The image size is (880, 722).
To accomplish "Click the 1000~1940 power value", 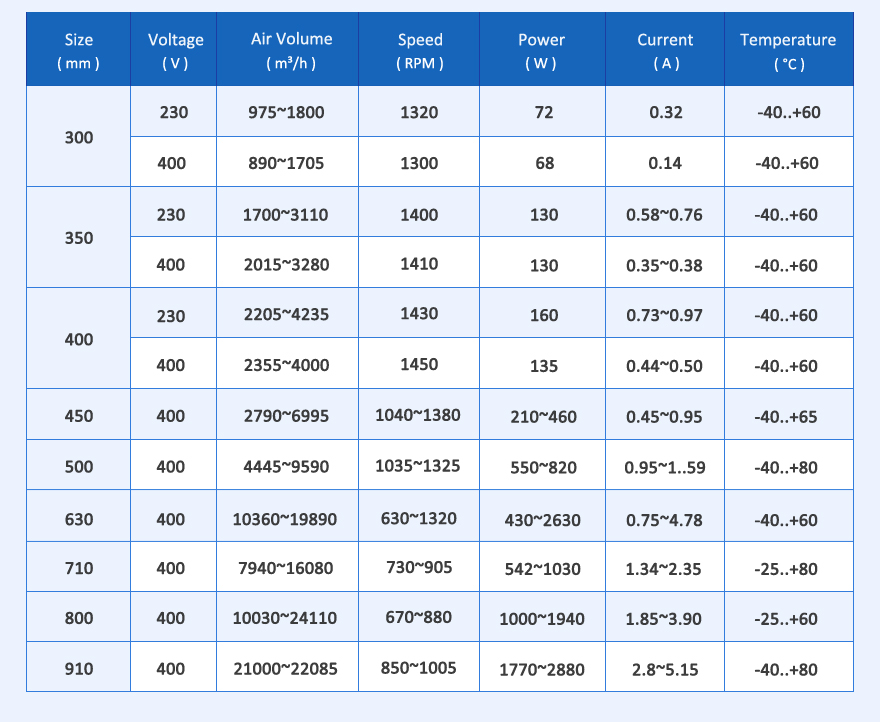I will point(543,619).
